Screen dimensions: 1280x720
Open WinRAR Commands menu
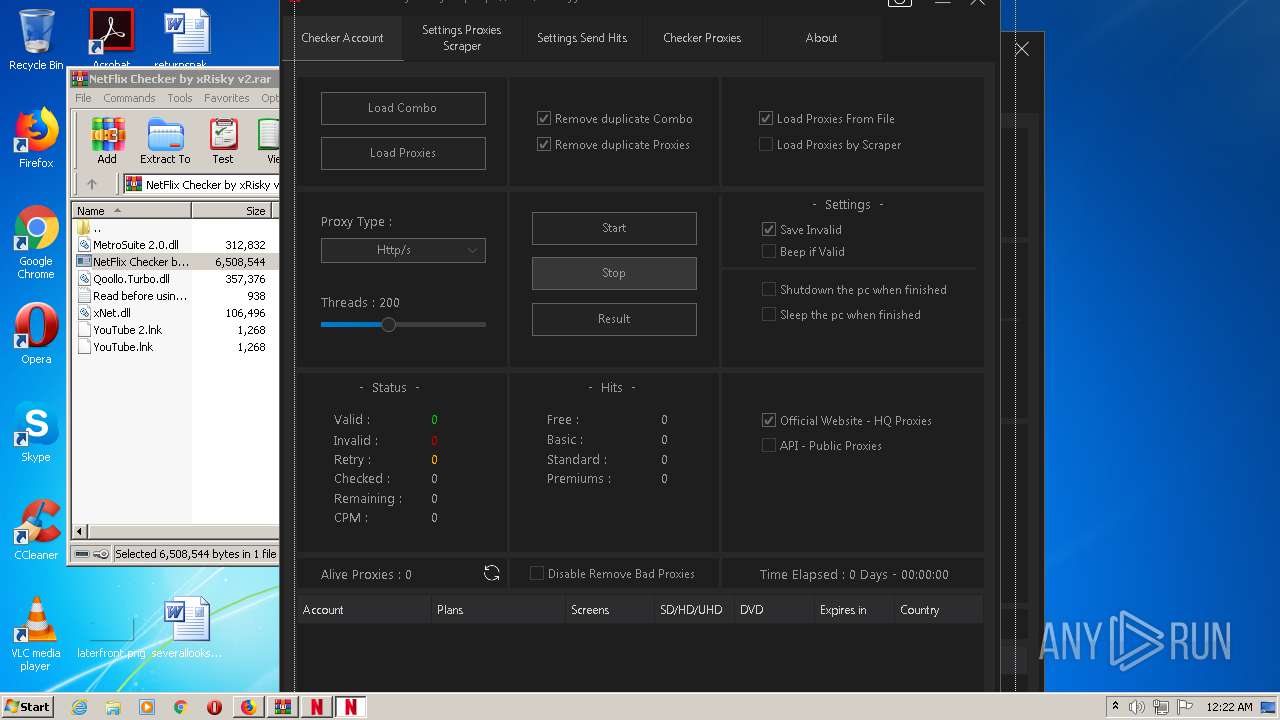129,98
